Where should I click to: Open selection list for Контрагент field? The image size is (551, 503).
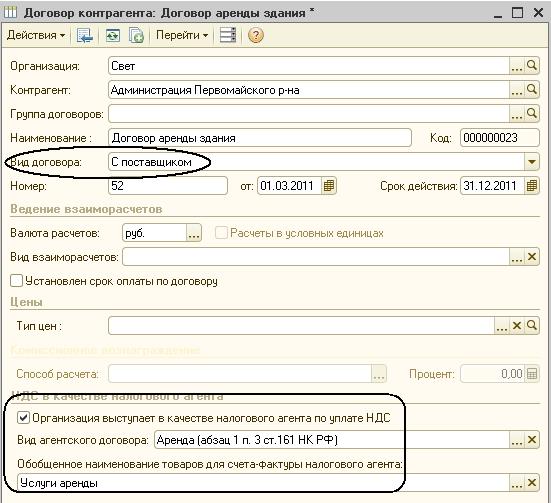[x=517, y=90]
